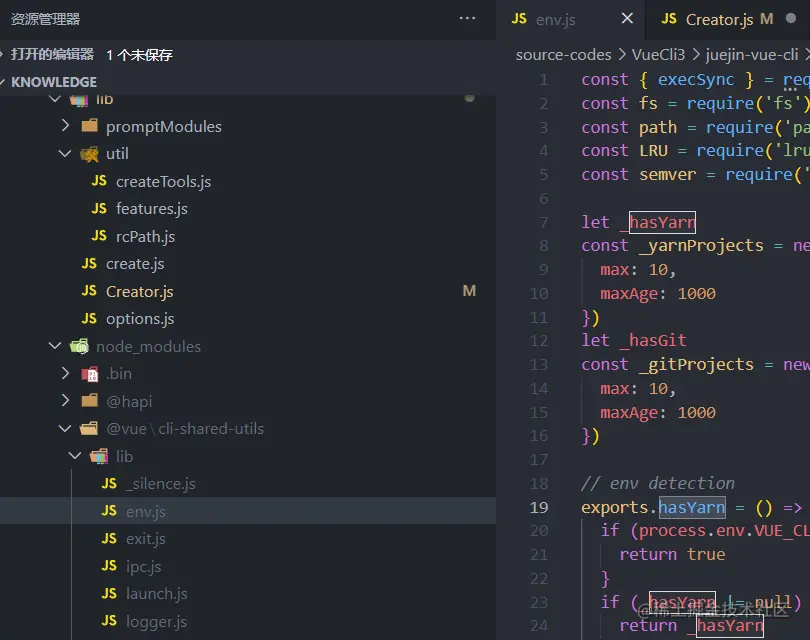Click JS icon beside createTools.js
Image resolution: width=810 pixels, height=640 pixels.
(99, 181)
